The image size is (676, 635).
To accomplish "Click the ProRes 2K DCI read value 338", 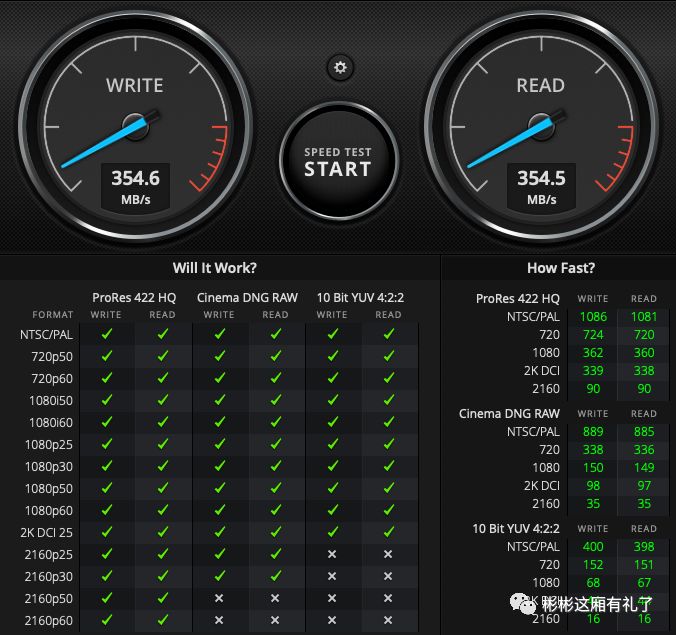I will [644, 371].
